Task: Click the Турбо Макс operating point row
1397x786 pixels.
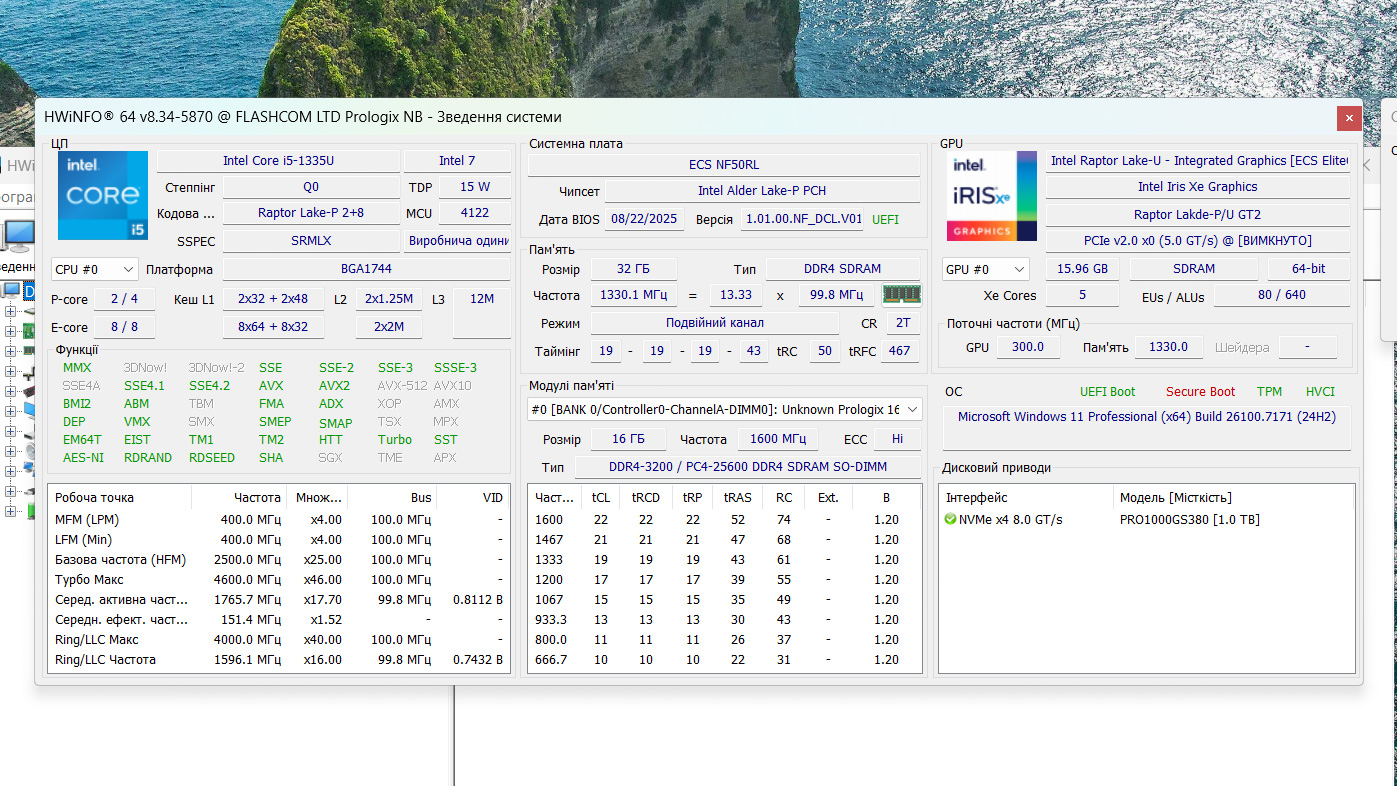Action: click(278, 579)
